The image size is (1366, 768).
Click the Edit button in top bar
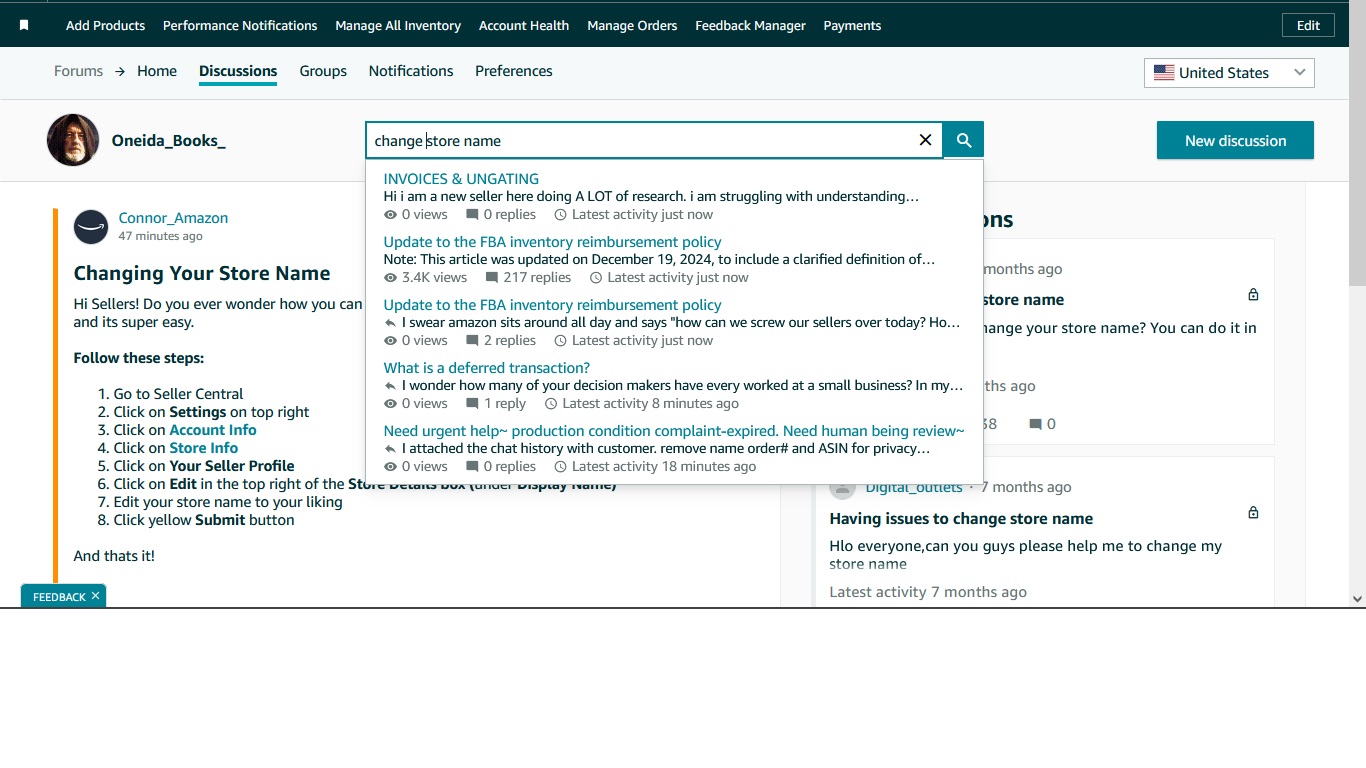click(1308, 25)
